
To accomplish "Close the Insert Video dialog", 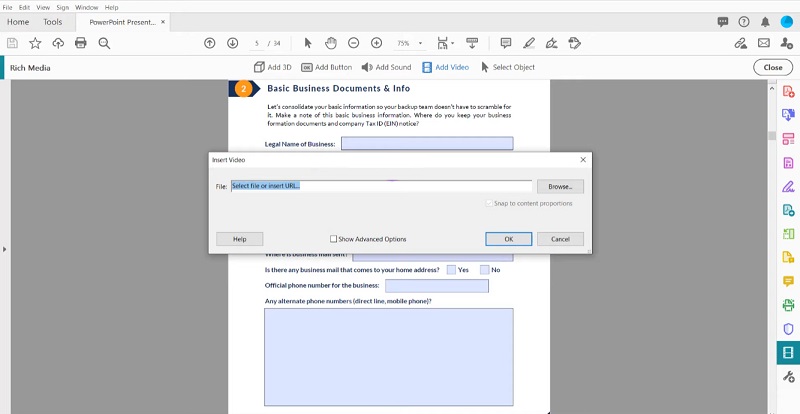I will click(583, 160).
